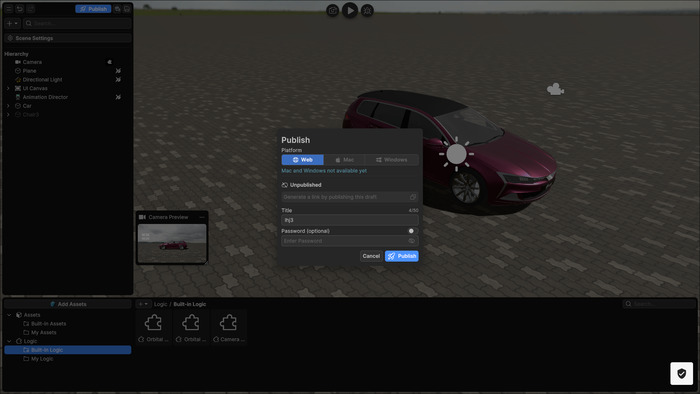Collapse the Assets tree folder

click(x=9, y=315)
